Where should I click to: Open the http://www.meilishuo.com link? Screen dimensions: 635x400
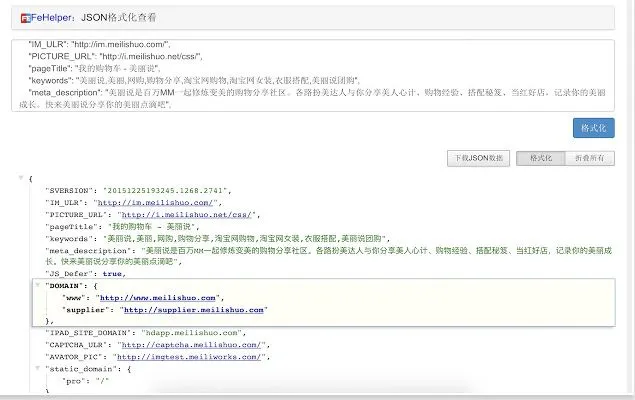click(158, 298)
